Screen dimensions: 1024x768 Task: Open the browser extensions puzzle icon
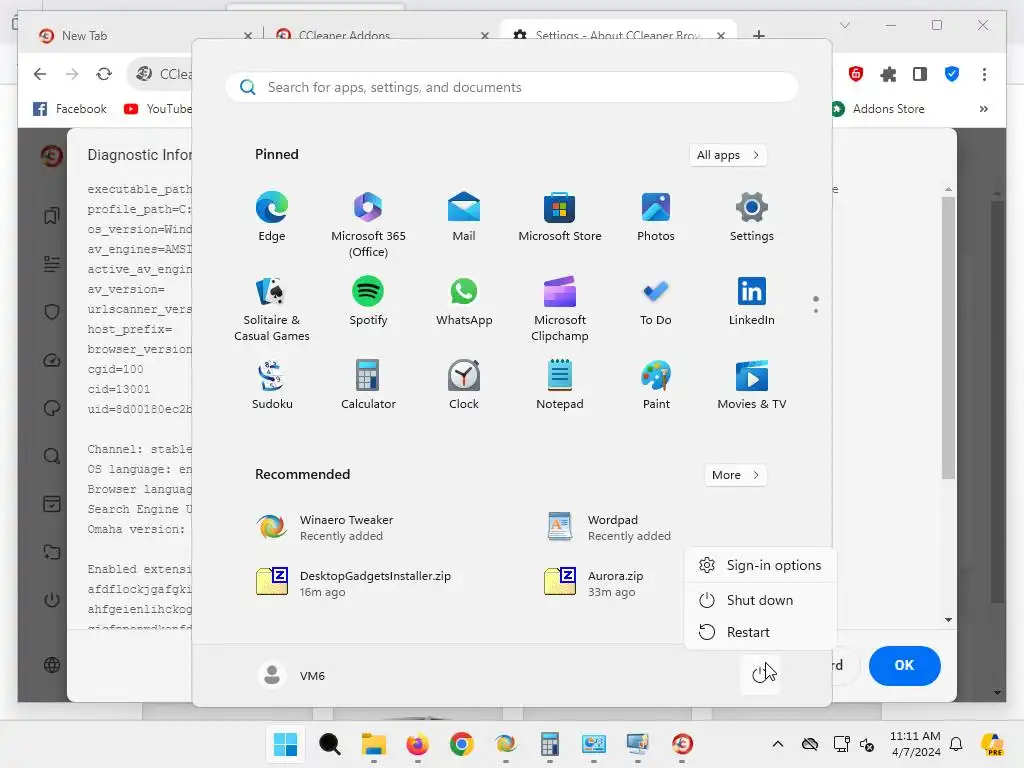click(x=888, y=74)
